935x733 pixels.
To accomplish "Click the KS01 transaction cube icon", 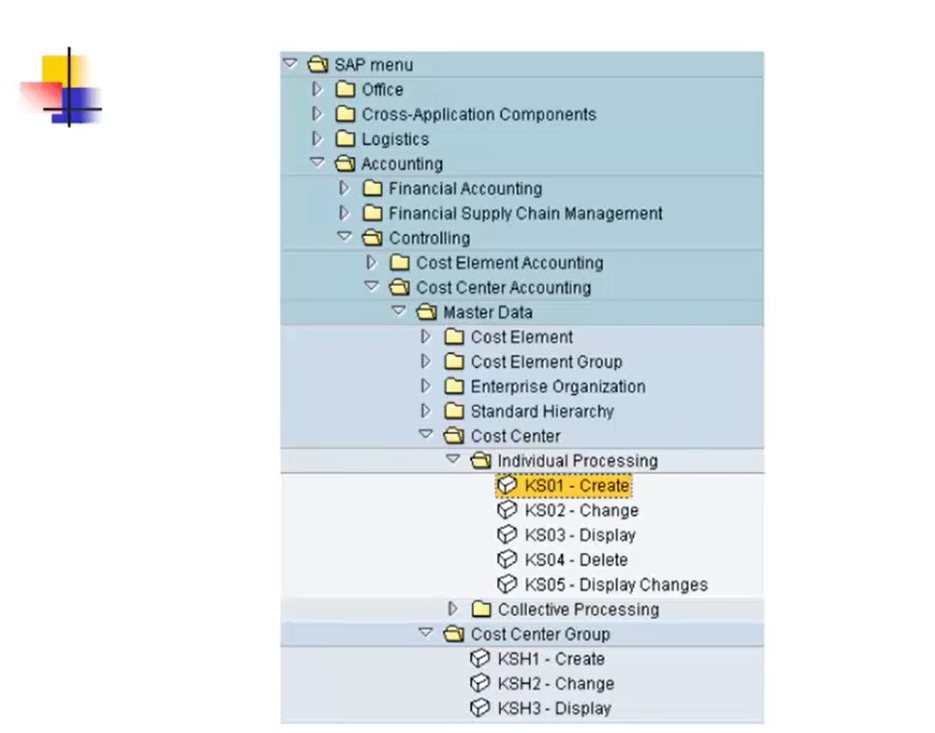I will pyautogui.click(x=507, y=485).
